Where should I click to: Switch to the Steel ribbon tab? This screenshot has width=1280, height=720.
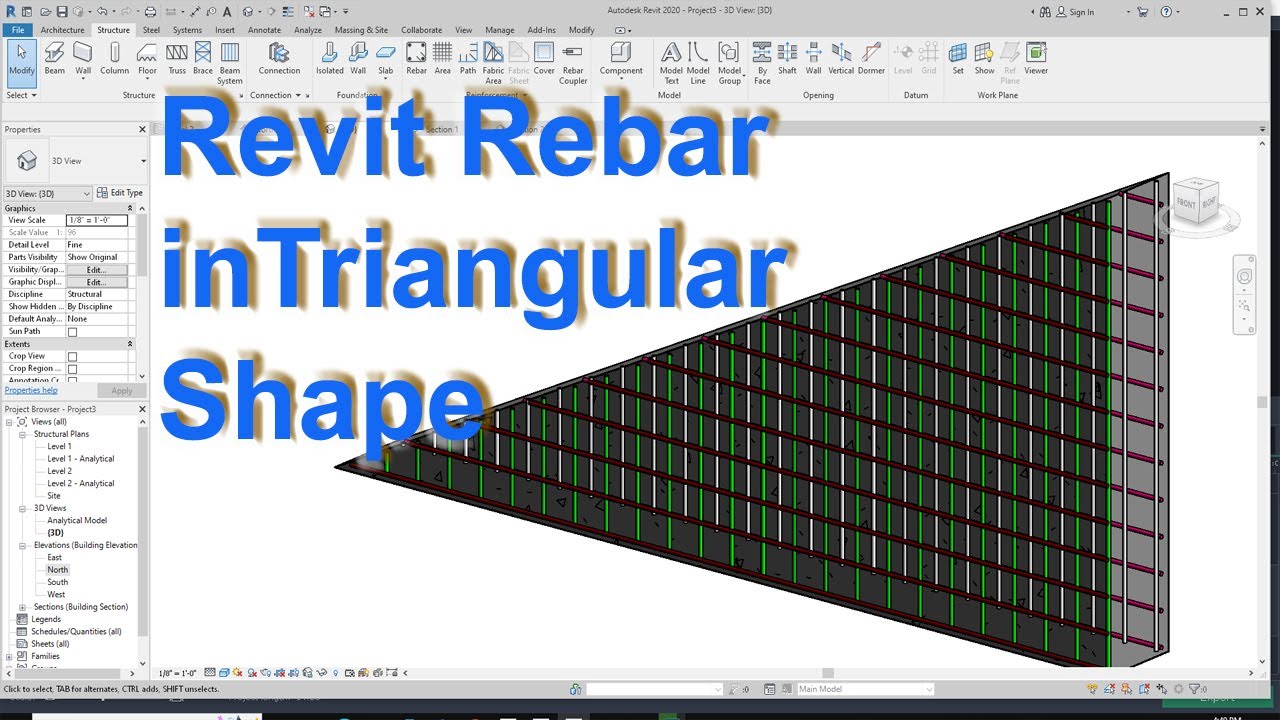151,30
